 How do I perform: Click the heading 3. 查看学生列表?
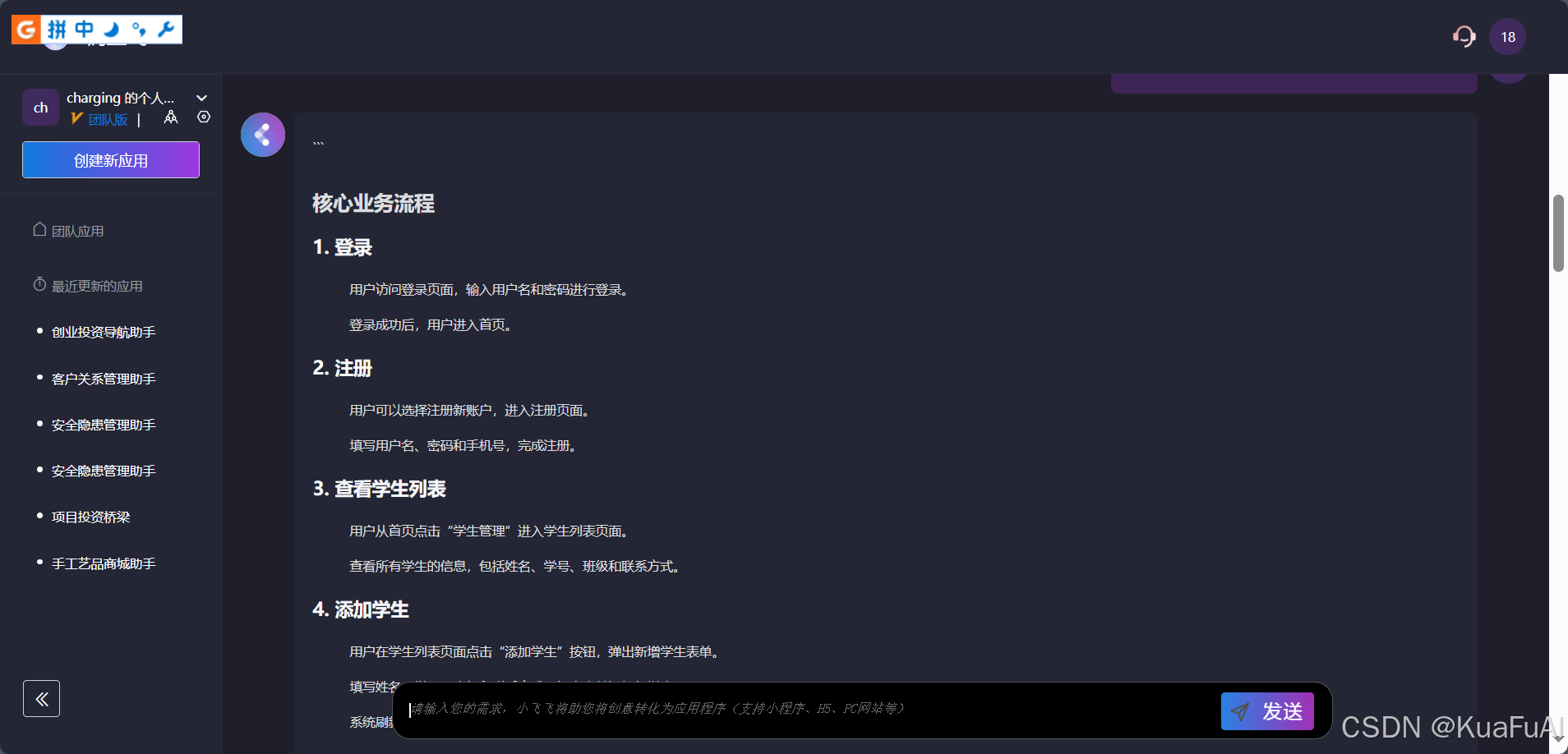click(x=379, y=489)
